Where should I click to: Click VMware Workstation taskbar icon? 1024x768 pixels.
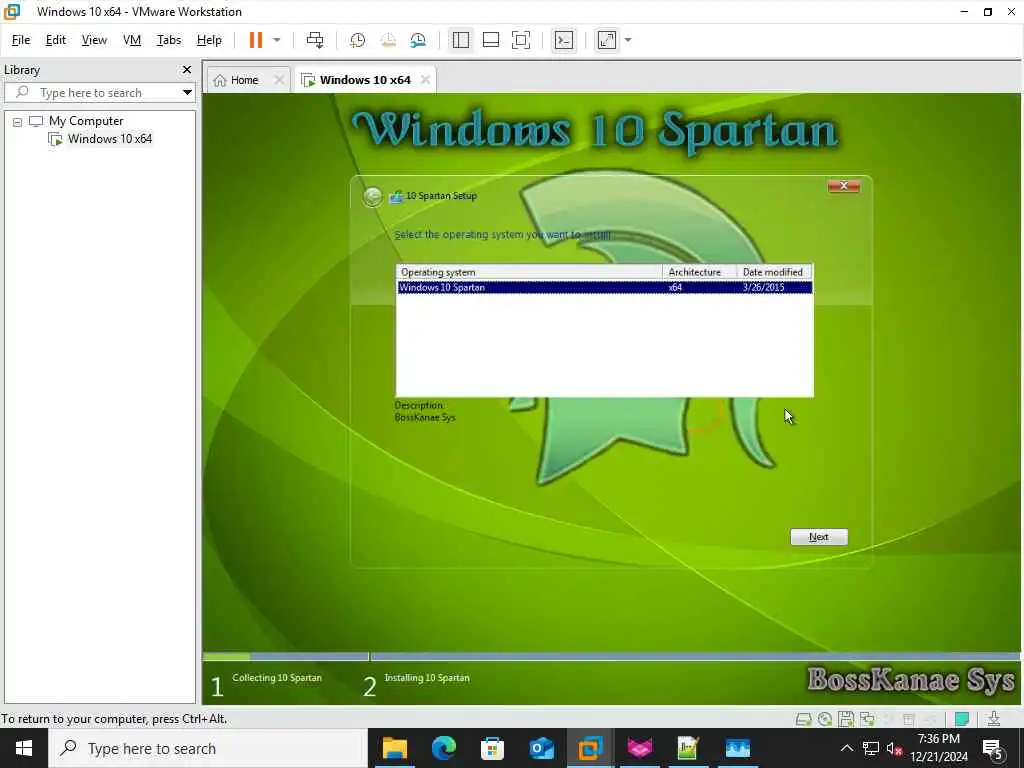point(590,748)
